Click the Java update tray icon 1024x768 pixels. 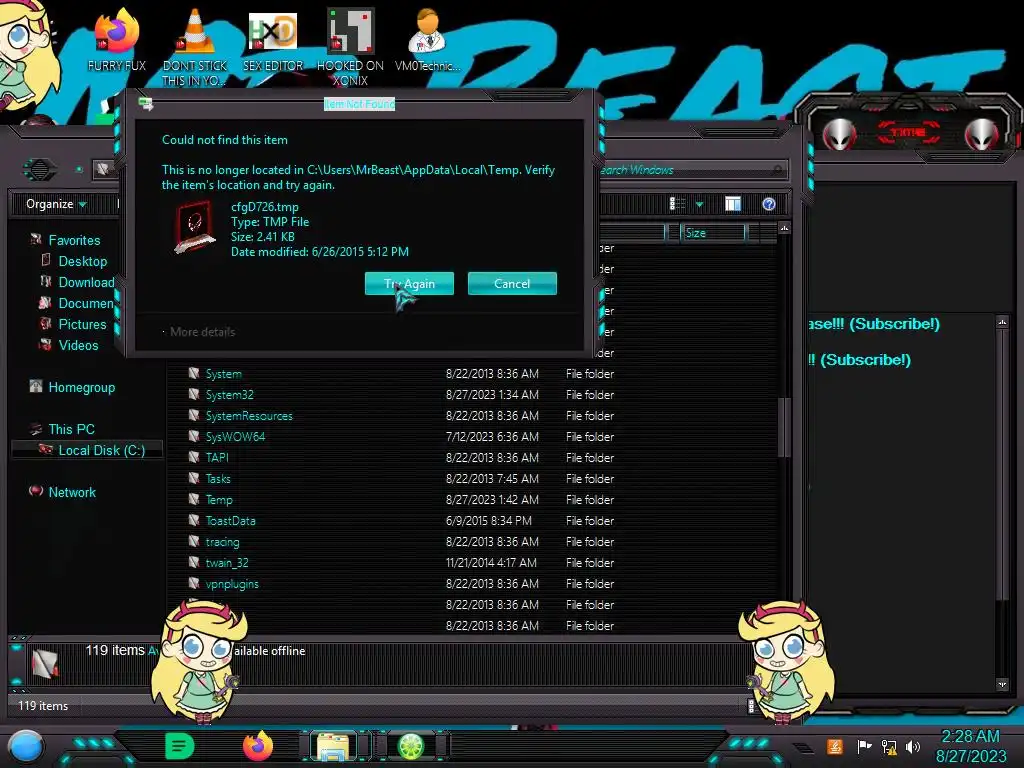point(835,746)
